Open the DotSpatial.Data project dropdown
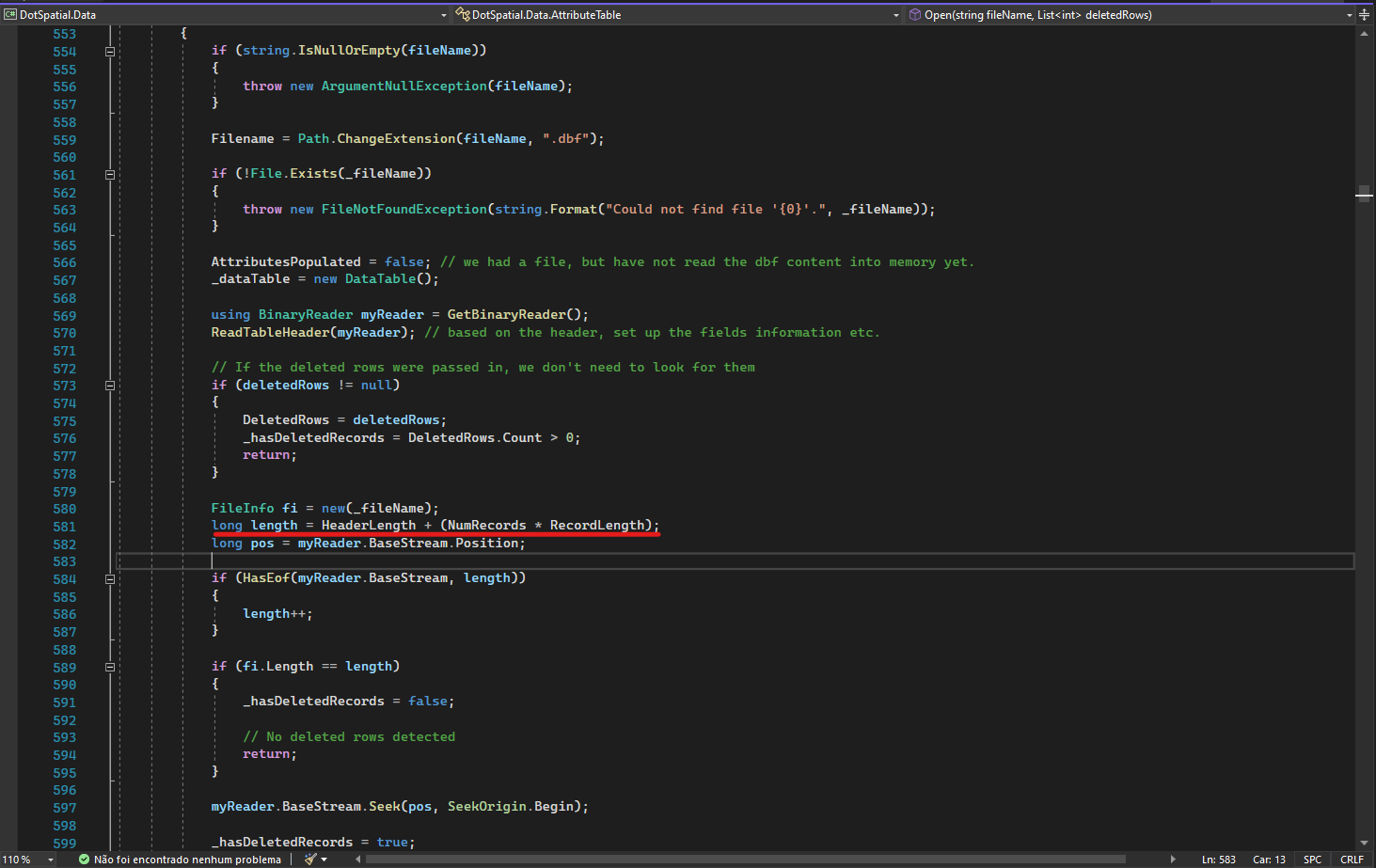 point(444,15)
